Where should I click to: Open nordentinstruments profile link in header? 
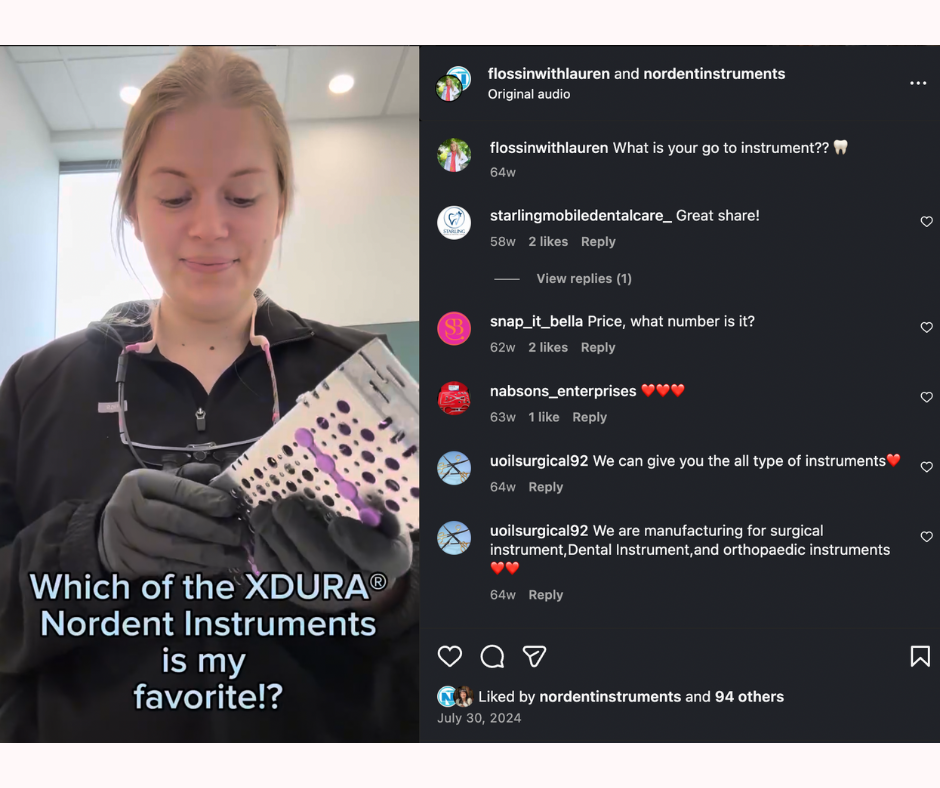(714, 74)
